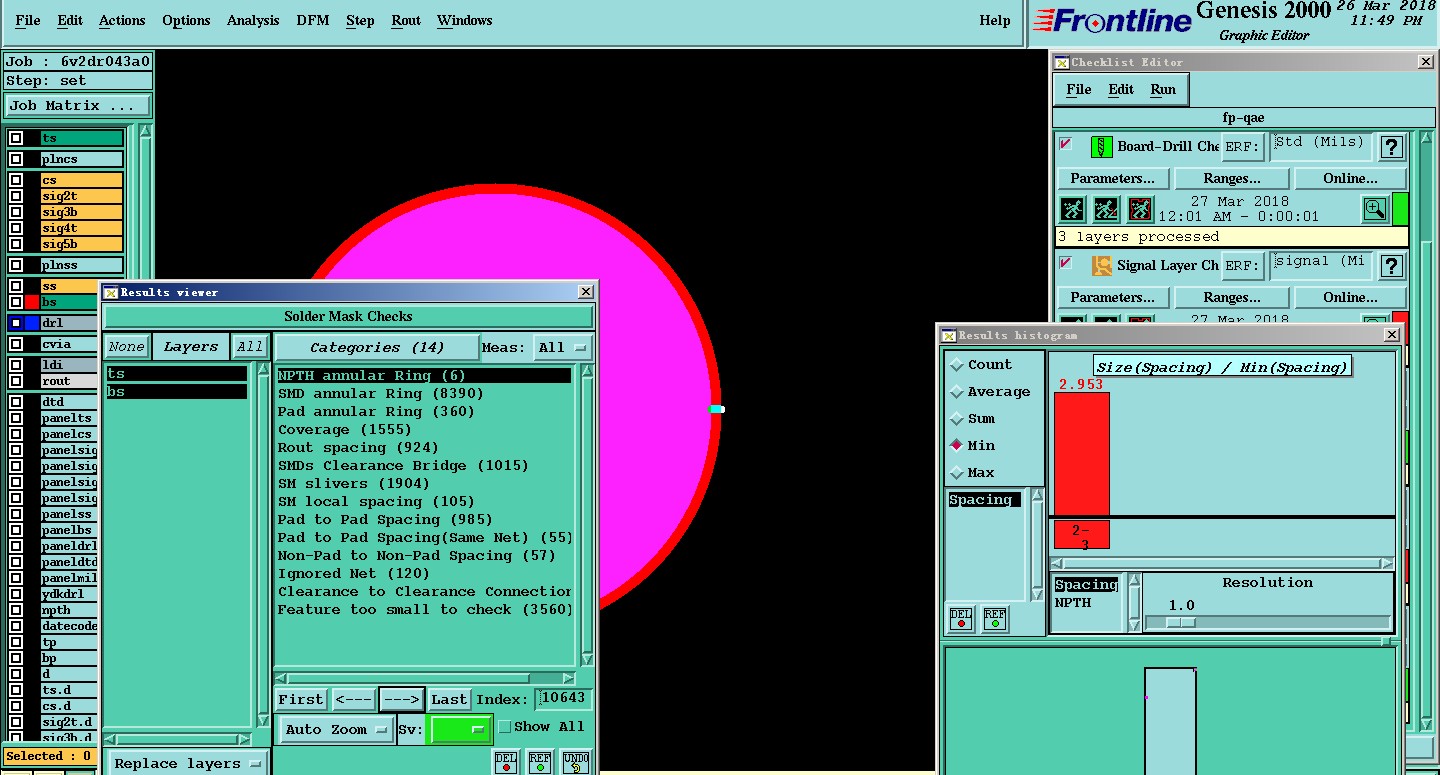
Task: Open the DFM menu
Action: pos(312,20)
